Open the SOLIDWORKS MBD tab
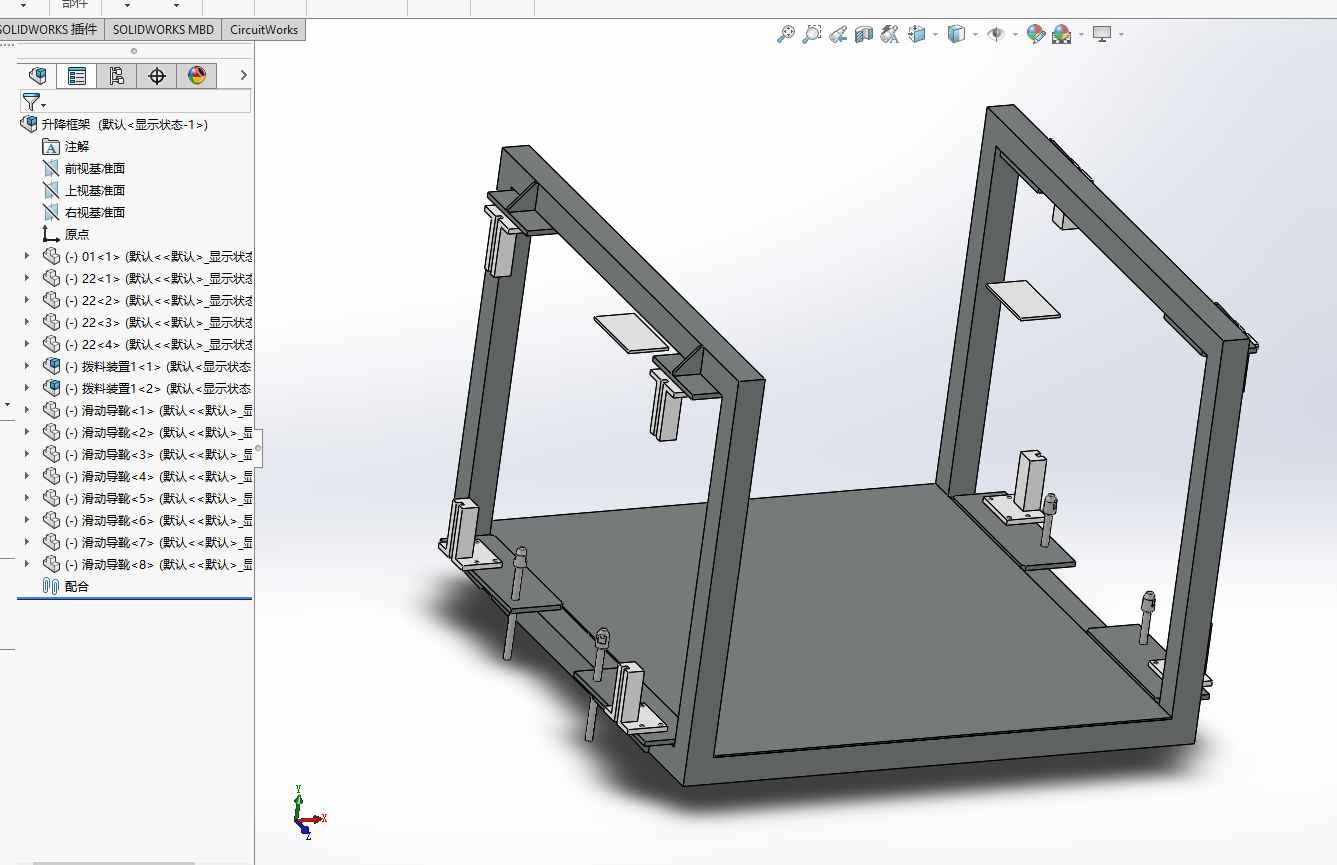The height and width of the screenshot is (865, 1337). 163,29
